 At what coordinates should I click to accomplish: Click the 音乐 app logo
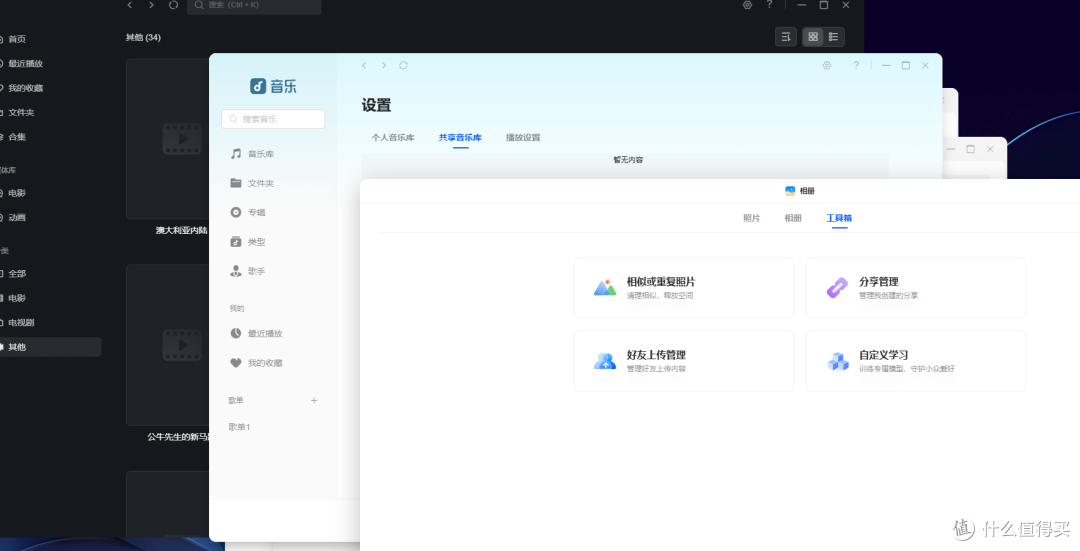pos(273,86)
